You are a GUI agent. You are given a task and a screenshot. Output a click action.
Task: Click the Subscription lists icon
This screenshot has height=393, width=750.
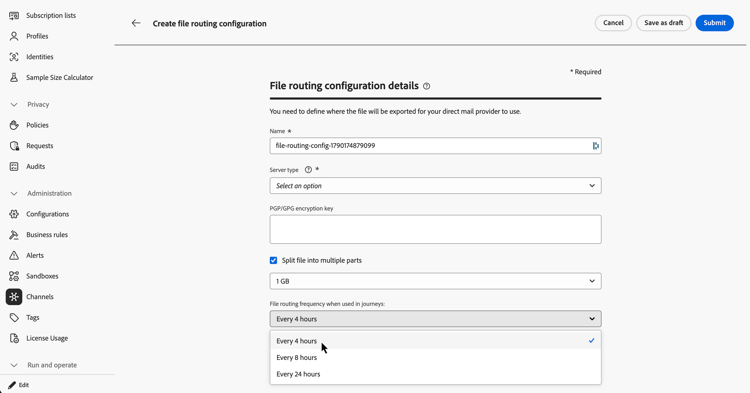(14, 16)
